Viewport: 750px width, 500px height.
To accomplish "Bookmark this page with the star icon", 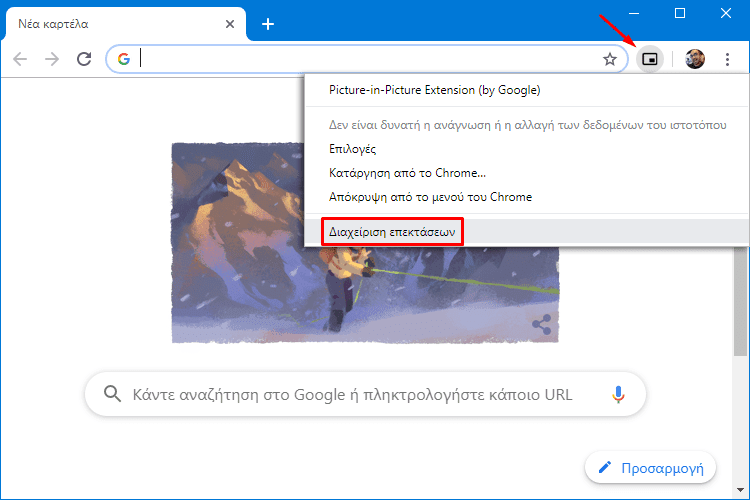I will click(x=609, y=59).
